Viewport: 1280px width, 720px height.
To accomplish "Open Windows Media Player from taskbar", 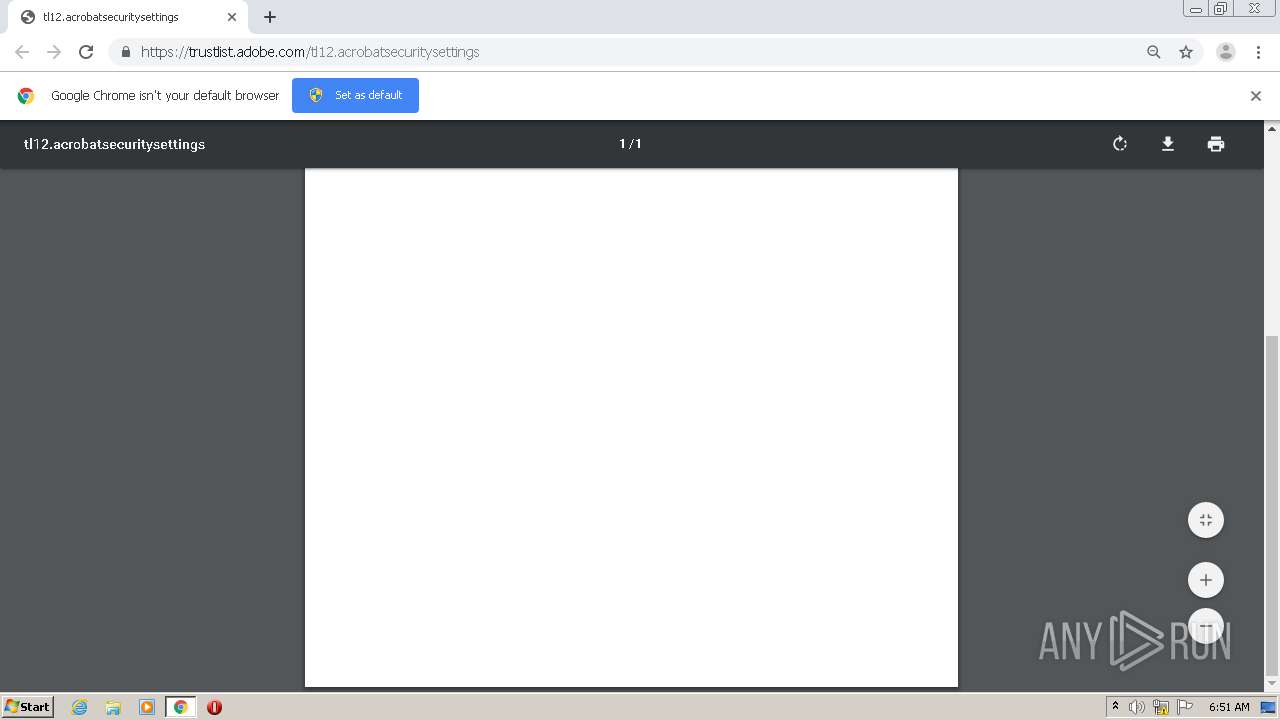I will (x=147, y=707).
